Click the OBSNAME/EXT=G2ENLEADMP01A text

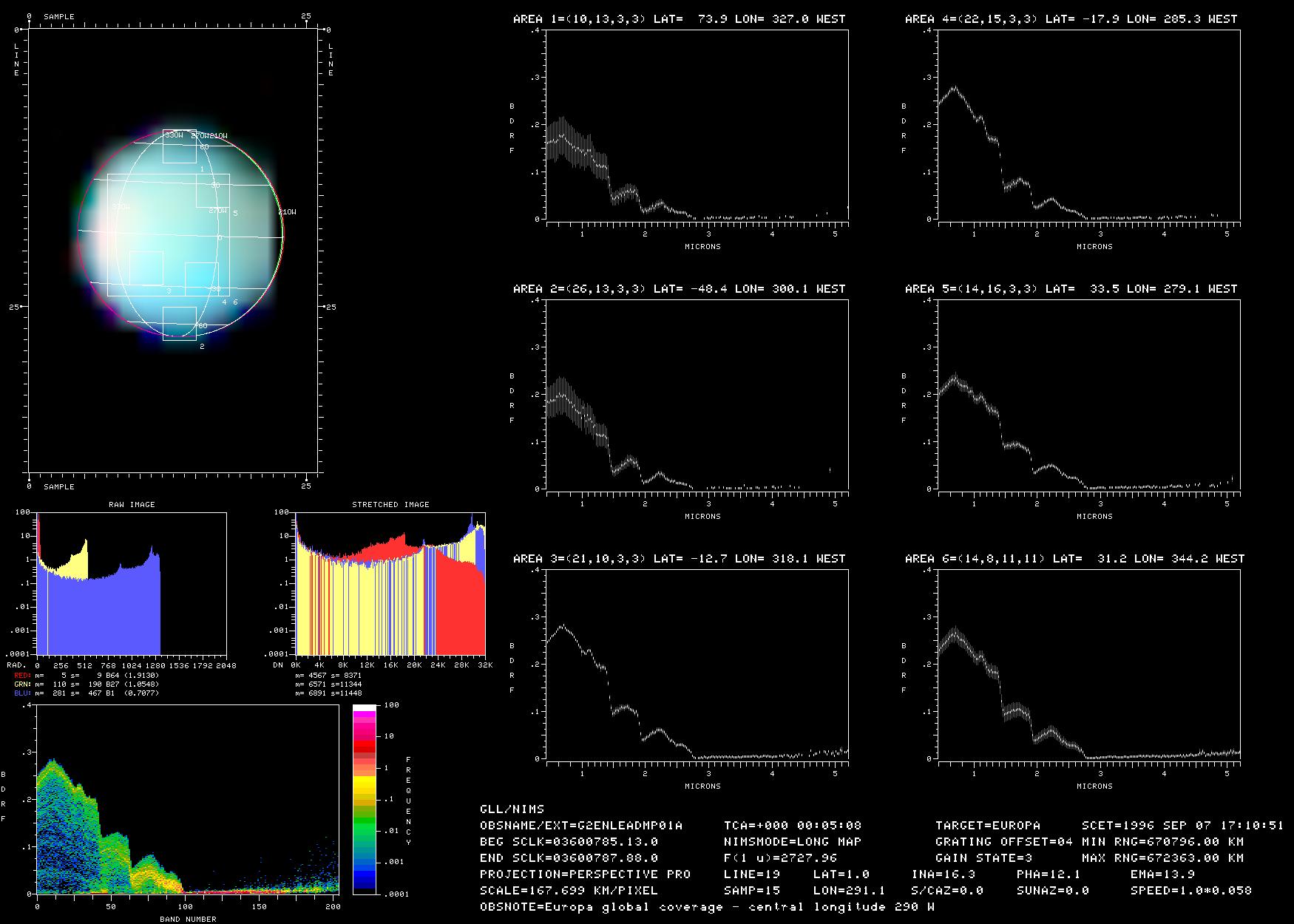[581, 825]
